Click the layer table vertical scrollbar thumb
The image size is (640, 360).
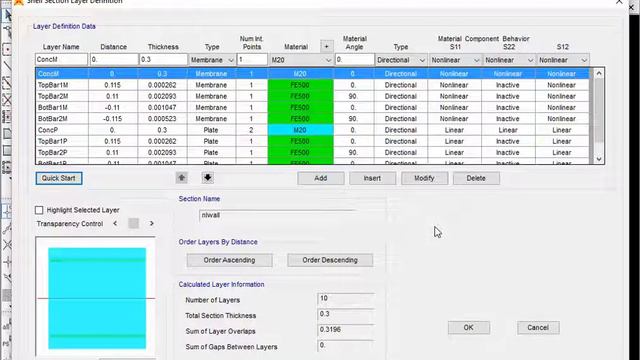point(599,110)
